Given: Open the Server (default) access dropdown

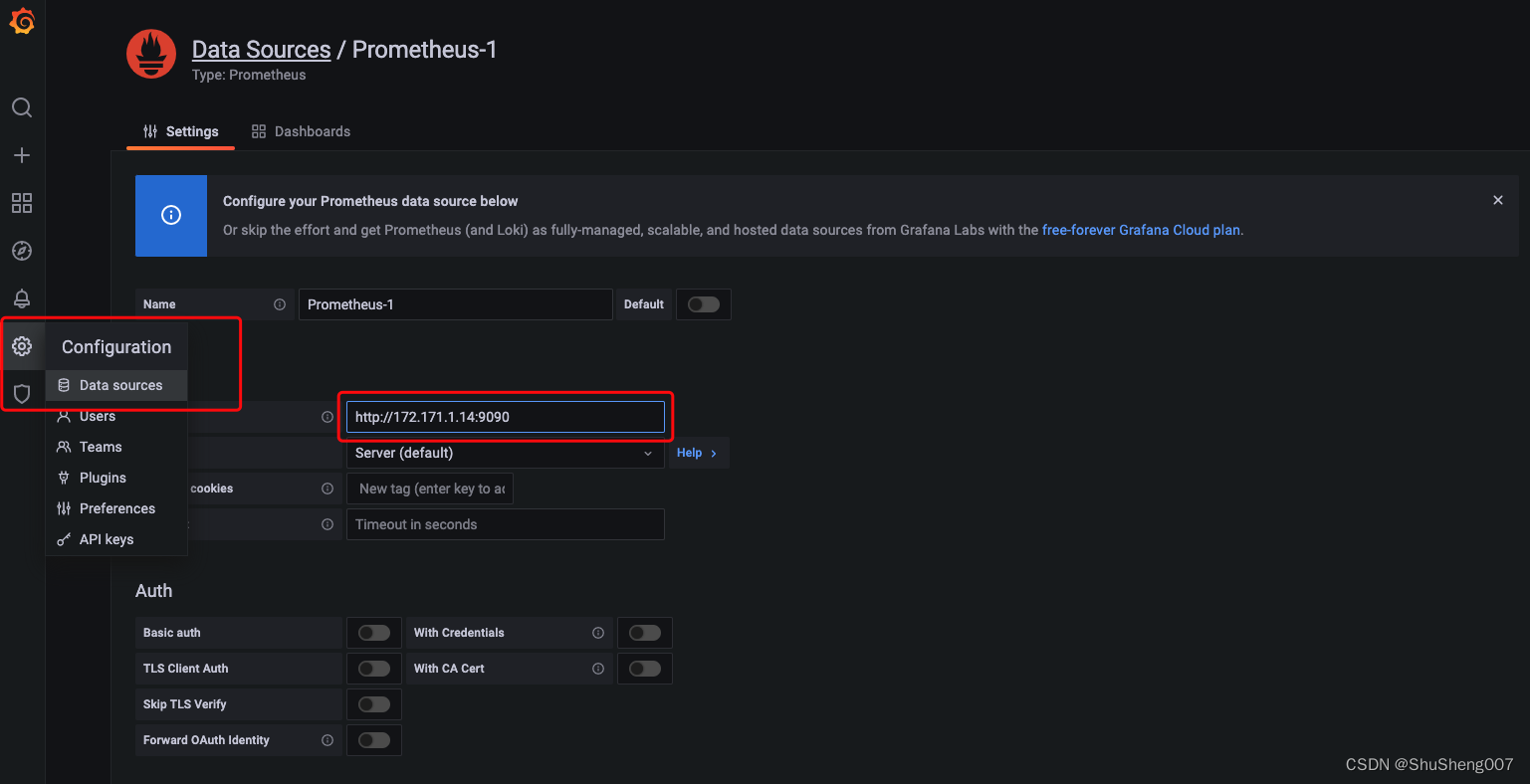Looking at the screenshot, I should click(506, 453).
